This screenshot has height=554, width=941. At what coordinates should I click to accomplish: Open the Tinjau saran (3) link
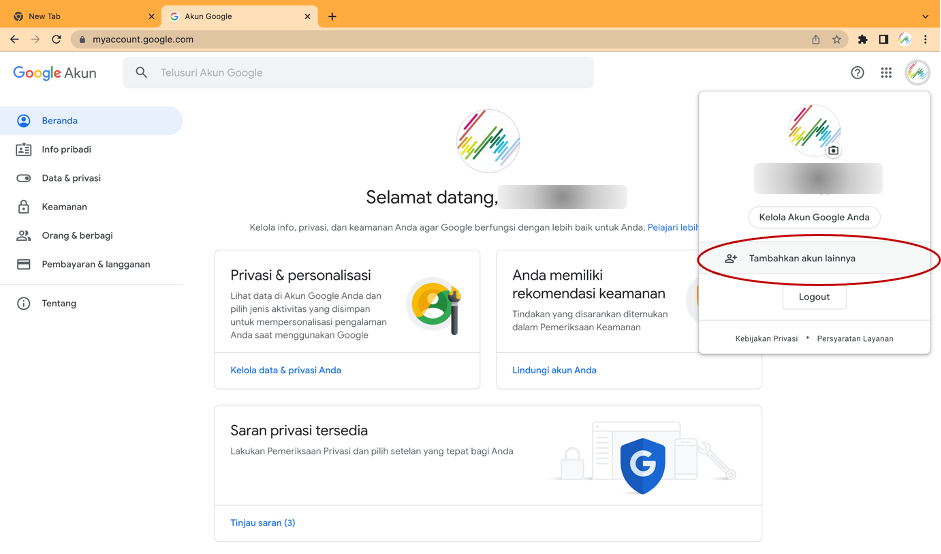263,523
